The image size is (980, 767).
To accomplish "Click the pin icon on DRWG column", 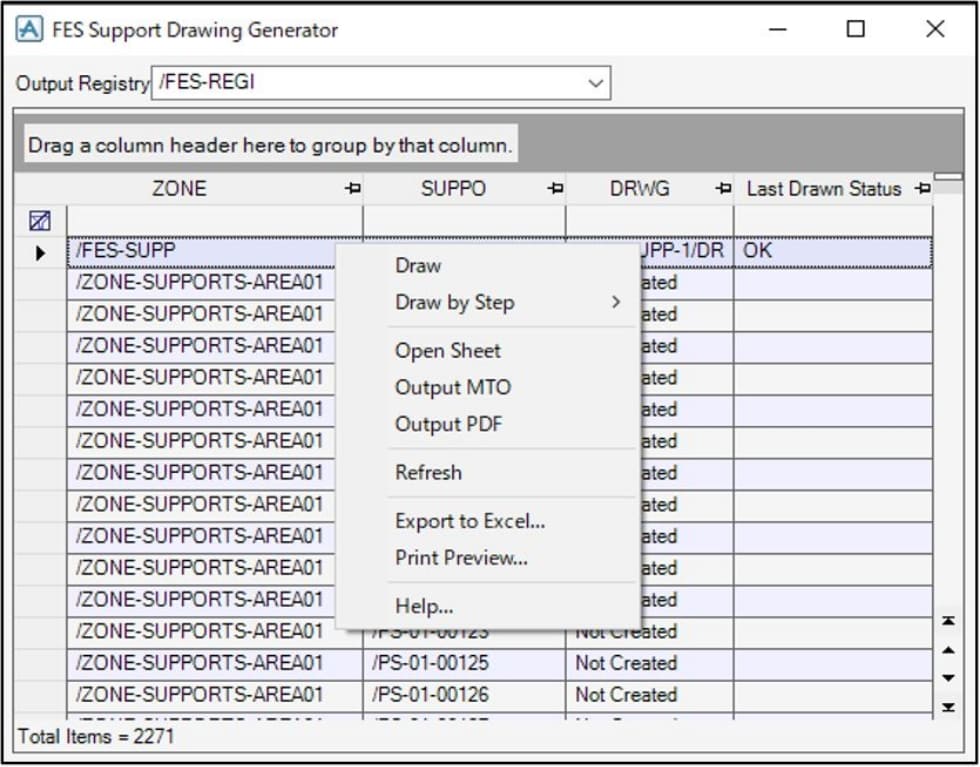I will (x=722, y=189).
